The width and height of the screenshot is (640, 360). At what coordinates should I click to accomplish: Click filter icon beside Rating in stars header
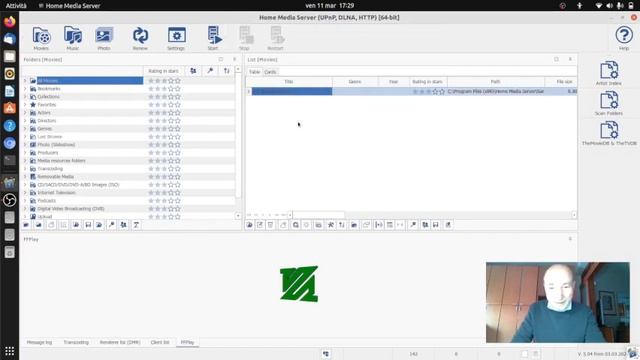[193, 71]
